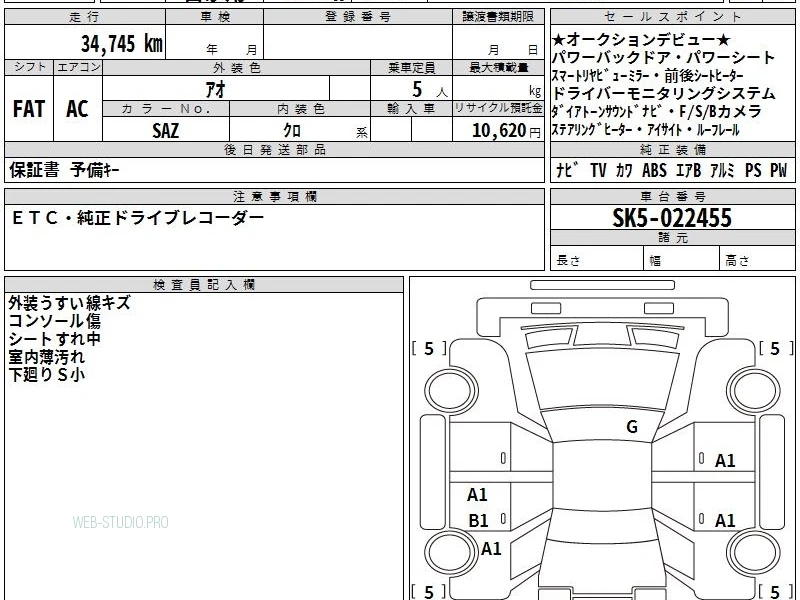The height and width of the screenshot is (600, 800).
Task: Click the 注意事項欄 header
Action: [274, 196]
